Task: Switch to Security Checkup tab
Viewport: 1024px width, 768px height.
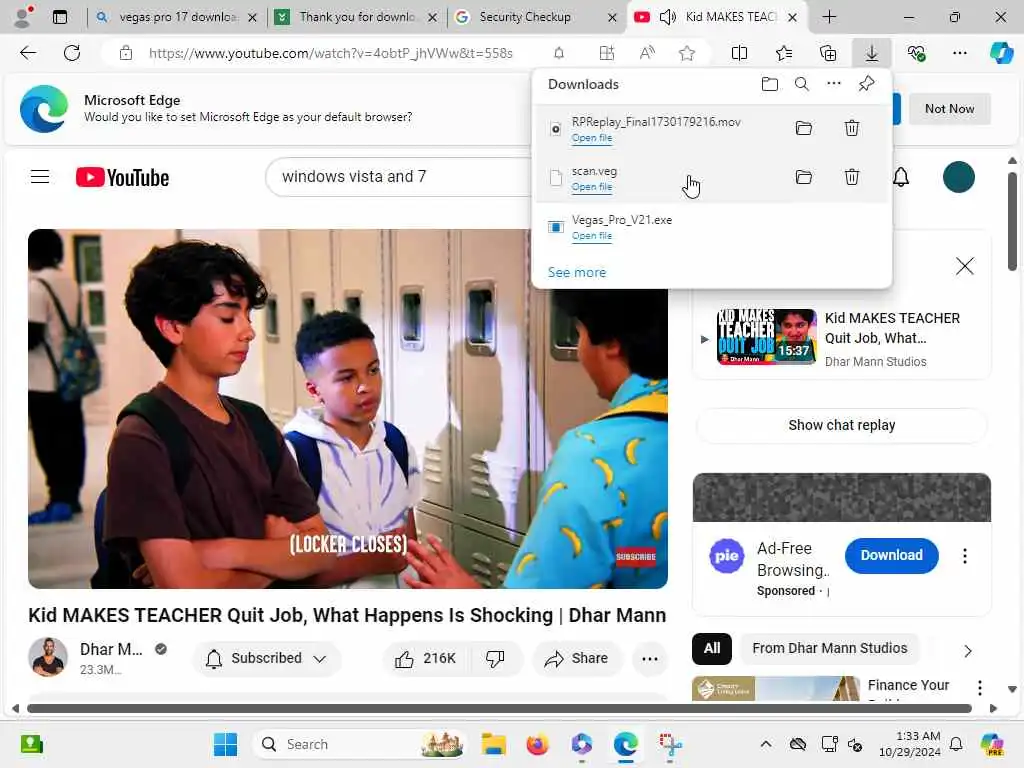Action: (526, 17)
